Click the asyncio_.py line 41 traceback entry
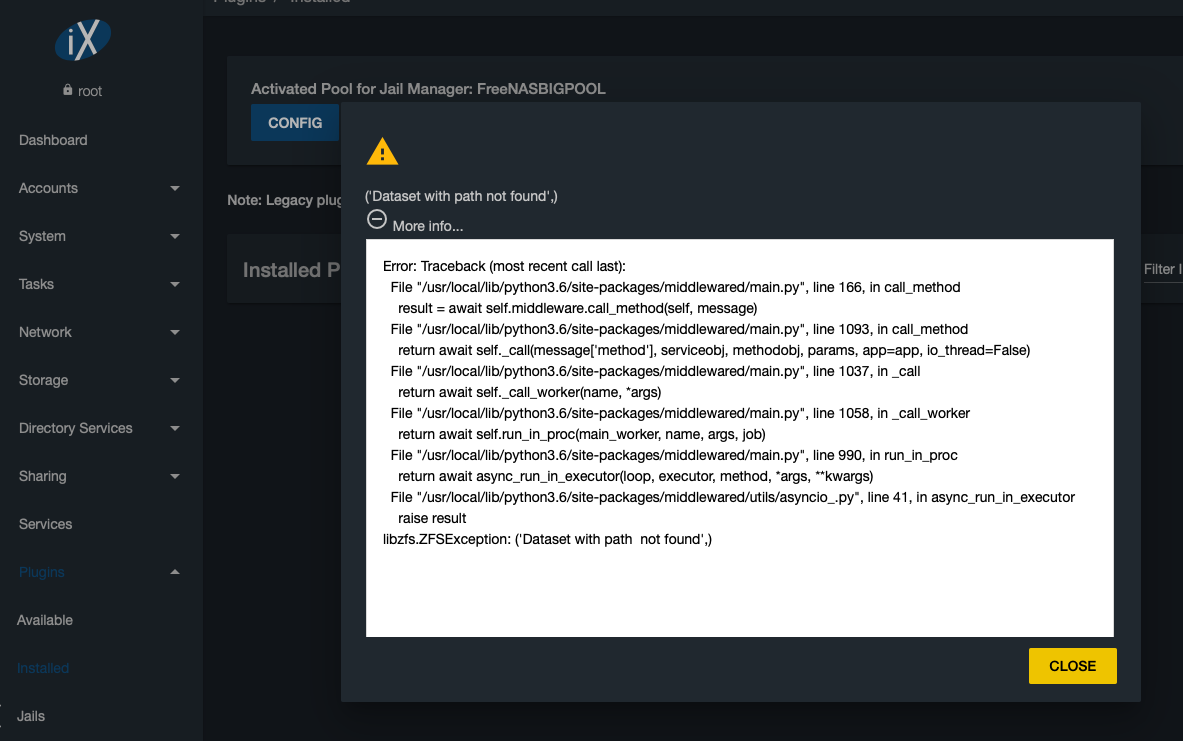Image resolution: width=1183 pixels, height=741 pixels. [x=733, y=497]
